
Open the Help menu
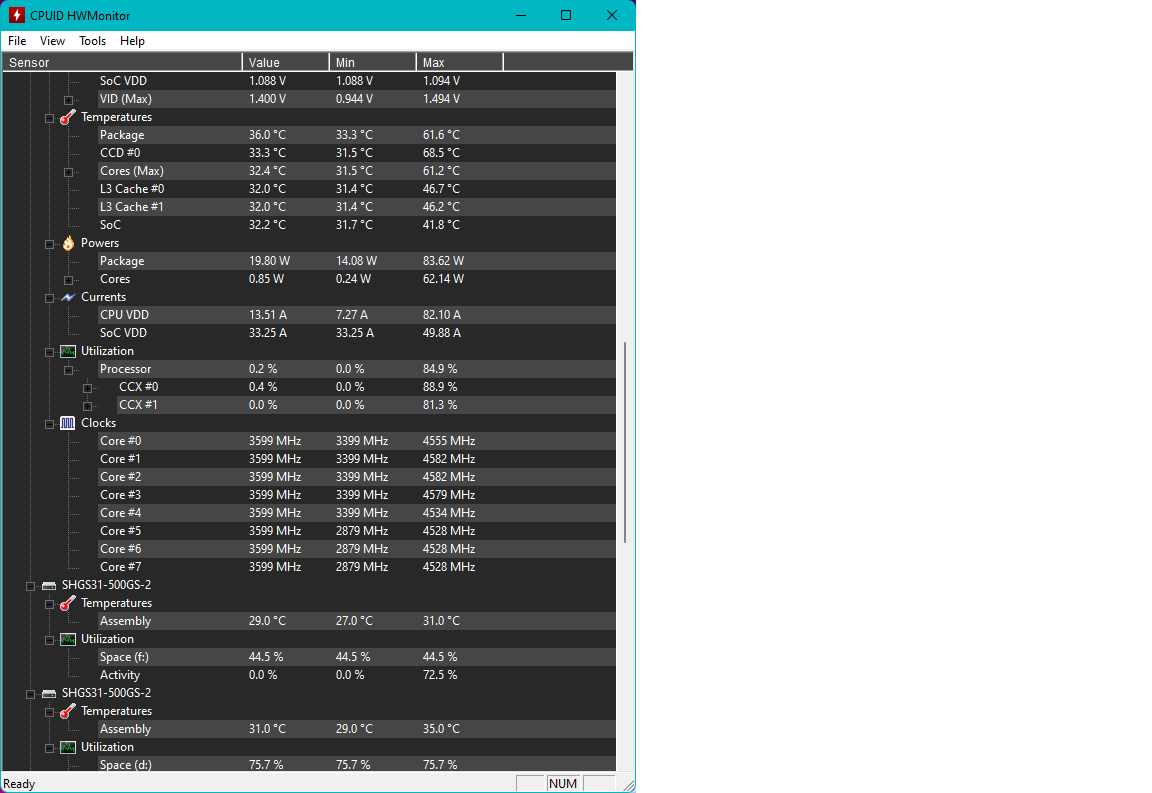point(132,41)
